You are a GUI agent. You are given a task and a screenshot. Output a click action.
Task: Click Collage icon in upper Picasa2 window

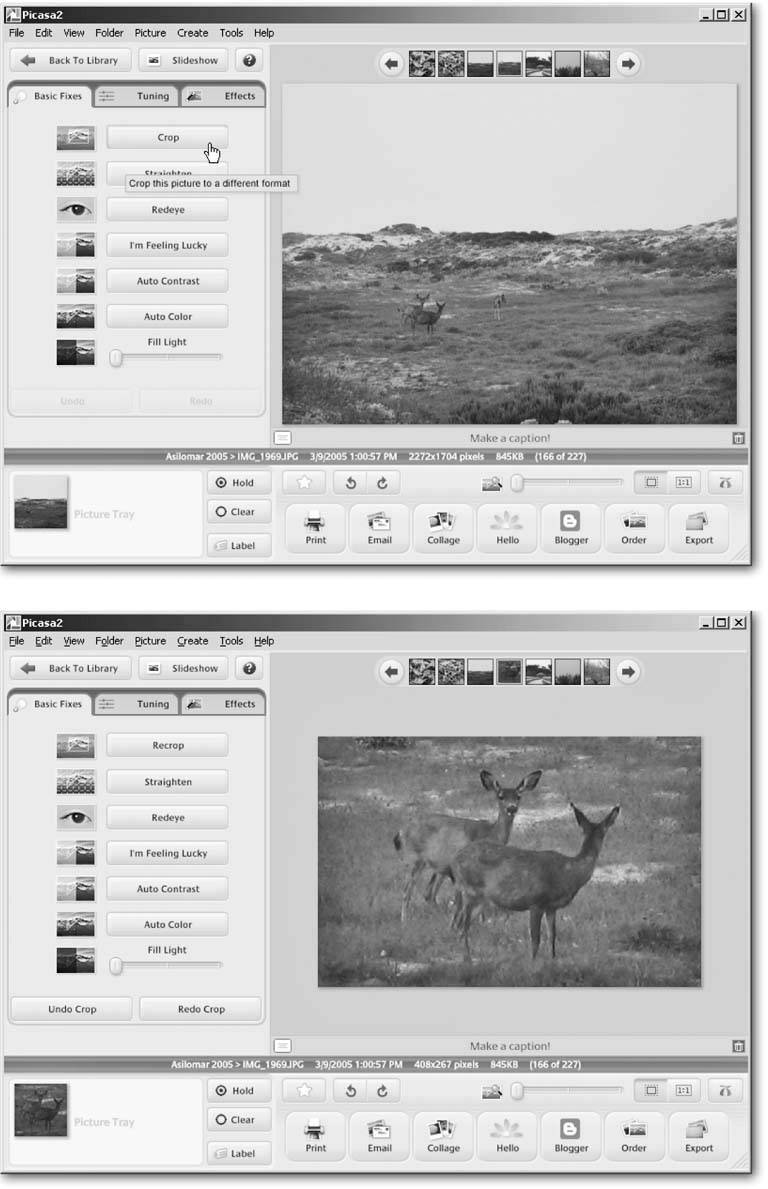444,528
